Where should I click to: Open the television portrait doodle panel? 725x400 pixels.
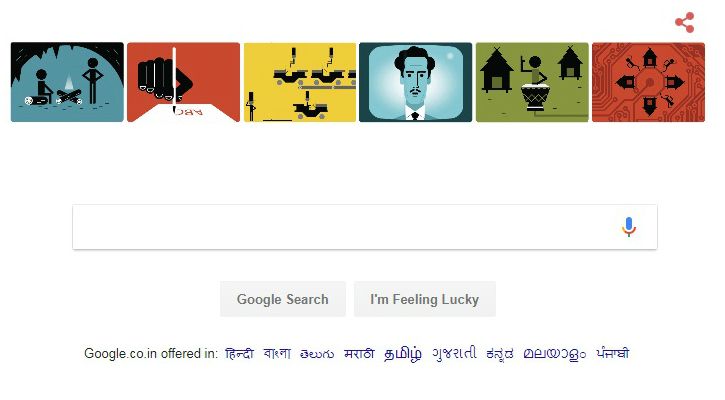tap(416, 82)
